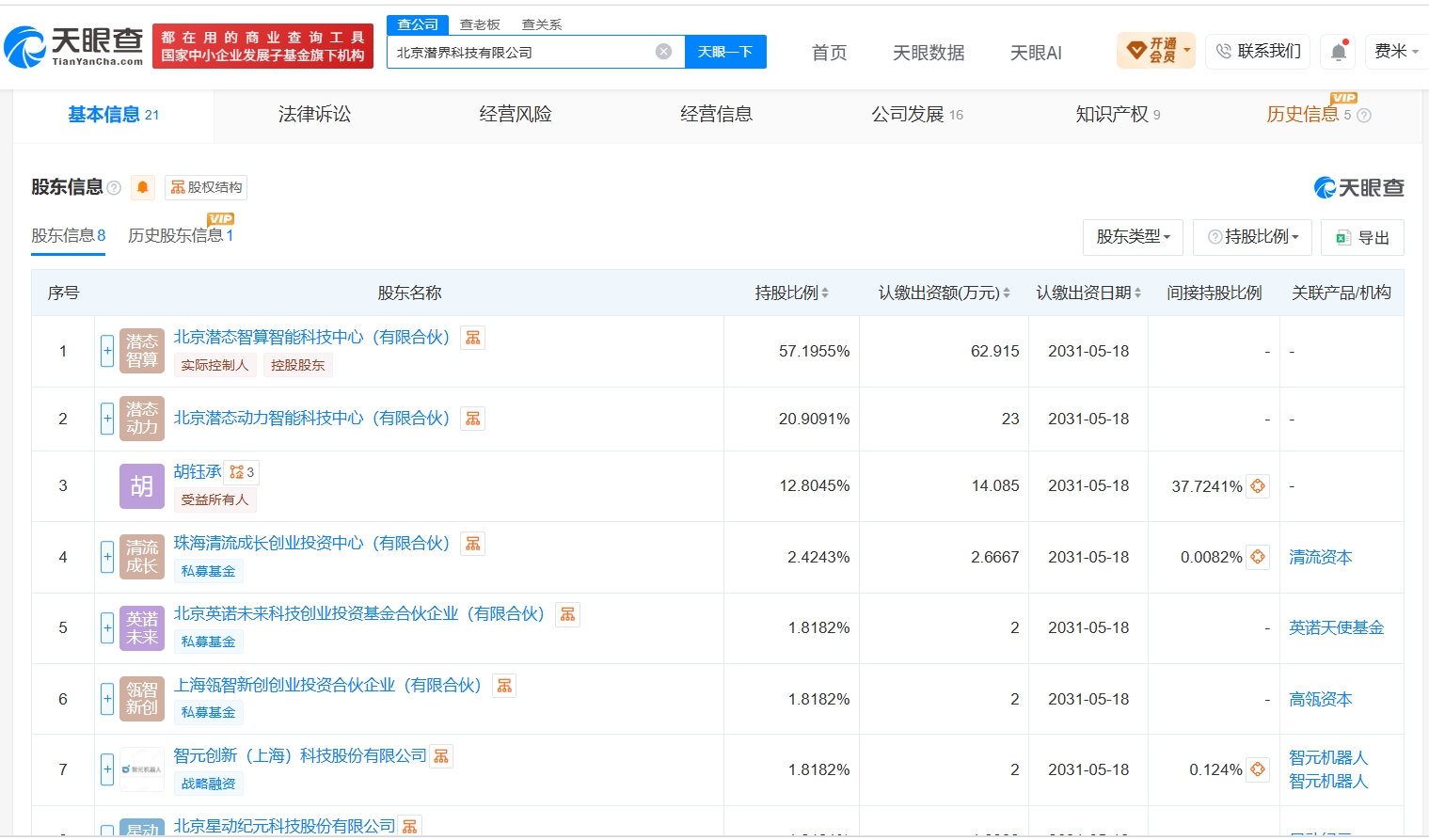Clear the search box with the X icon
Screen dimensions: 1429x840
coord(663,52)
